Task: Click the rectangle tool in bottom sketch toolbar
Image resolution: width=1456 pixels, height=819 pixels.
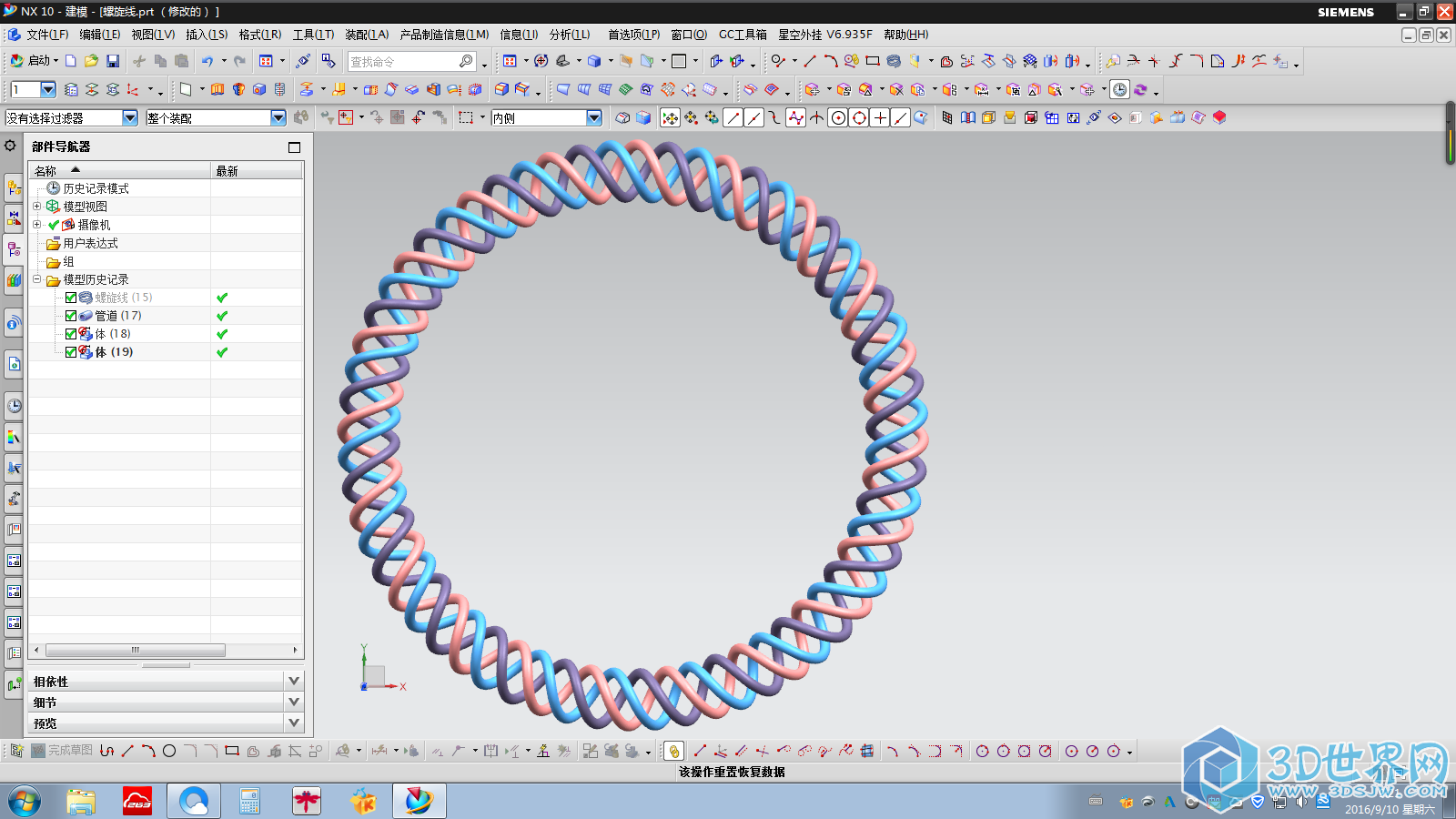Action: click(x=232, y=751)
